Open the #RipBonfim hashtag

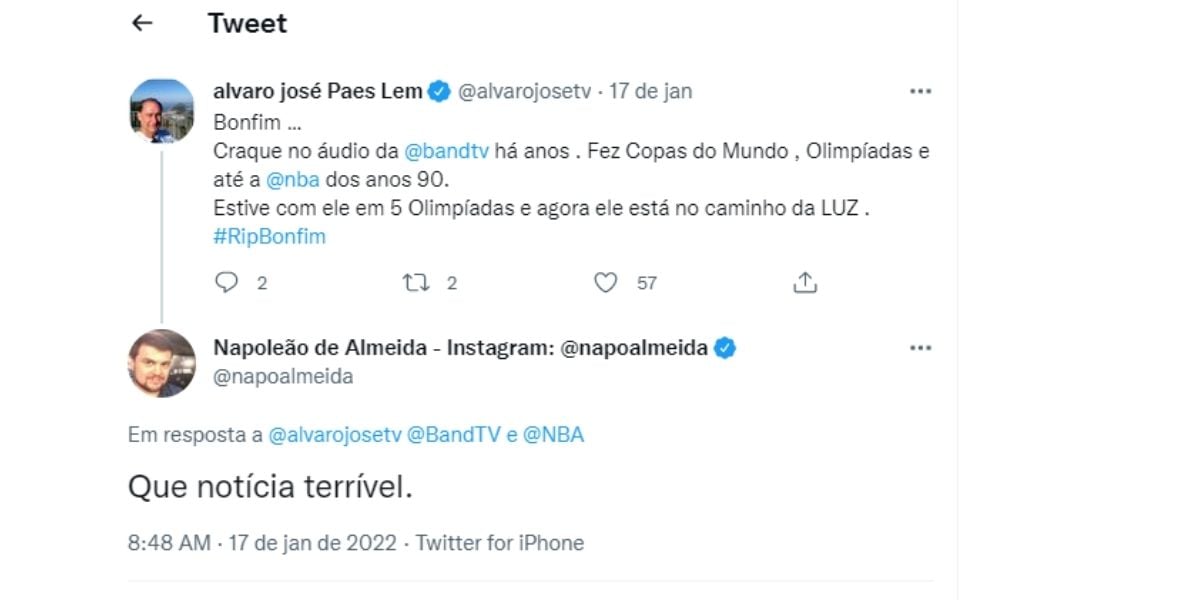pyautogui.click(x=269, y=236)
